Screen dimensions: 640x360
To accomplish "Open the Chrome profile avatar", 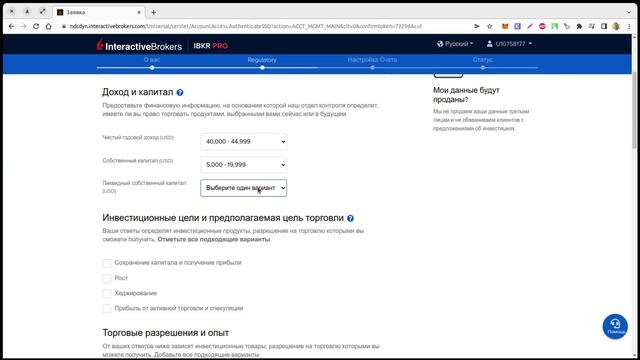I will tap(616, 26).
